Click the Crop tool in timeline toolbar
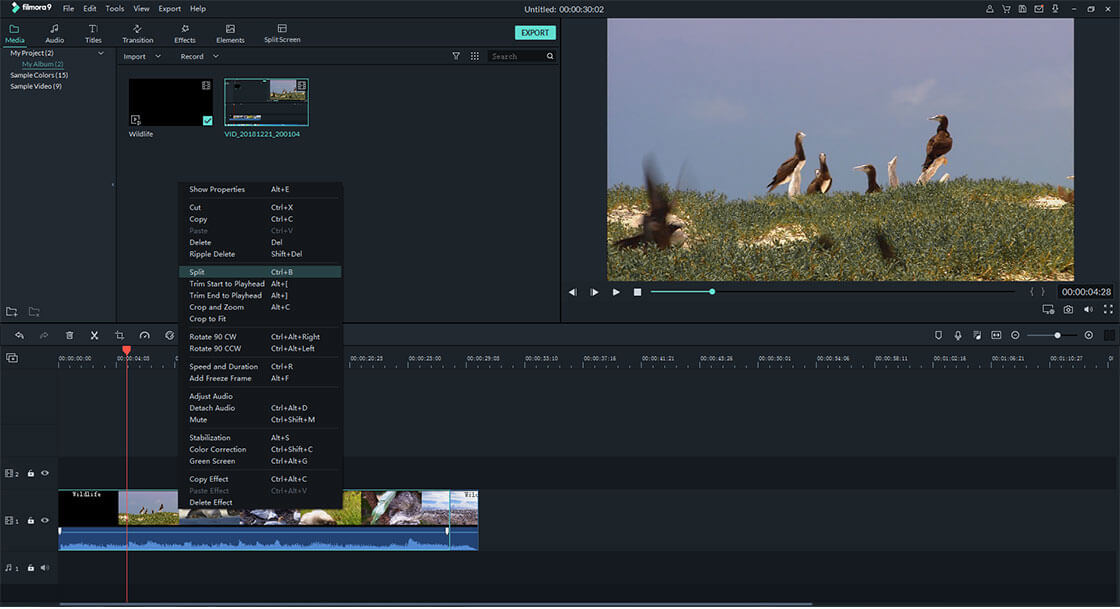1120x609 pixels. [x=119, y=335]
